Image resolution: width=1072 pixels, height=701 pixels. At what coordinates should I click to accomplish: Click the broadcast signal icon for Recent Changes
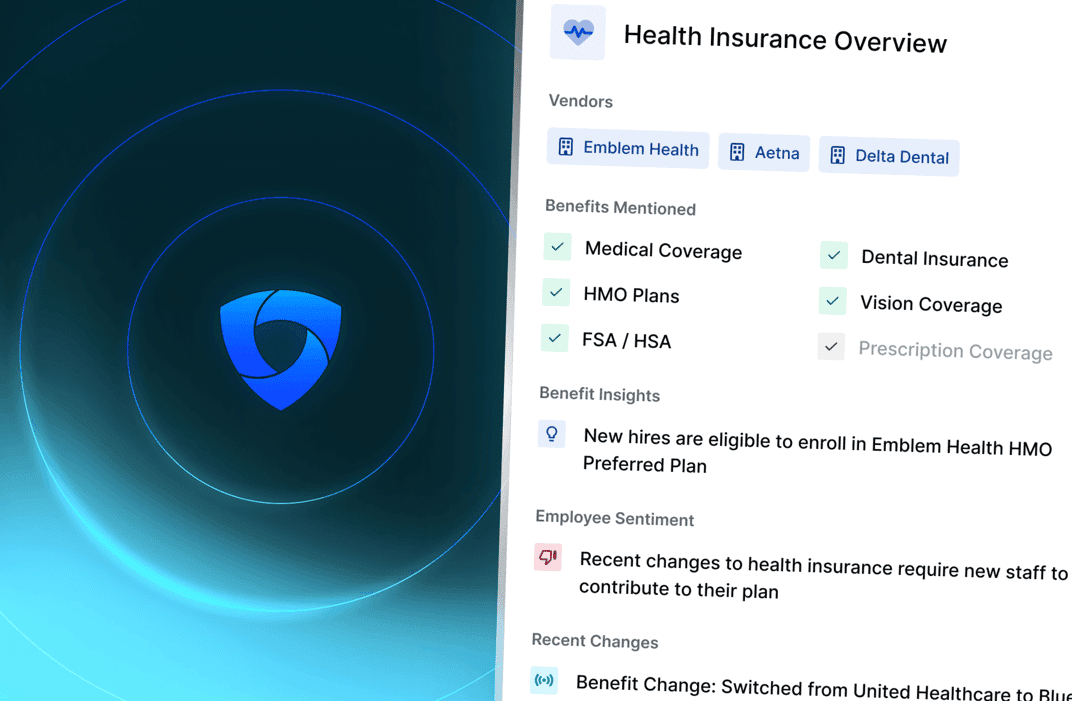point(544,681)
